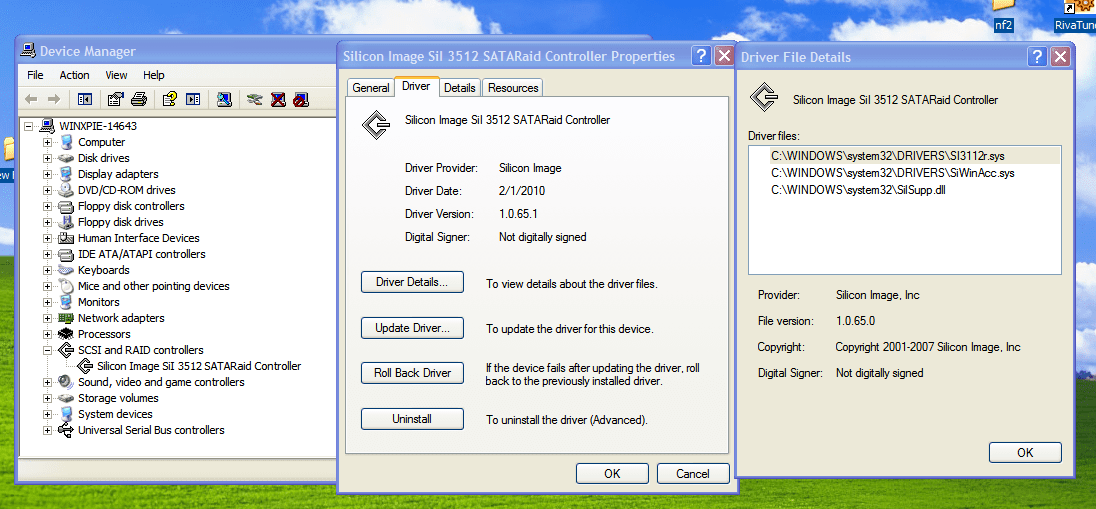The width and height of the screenshot is (1096, 509).
Task: Switch to the General tab
Action: click(x=371, y=87)
